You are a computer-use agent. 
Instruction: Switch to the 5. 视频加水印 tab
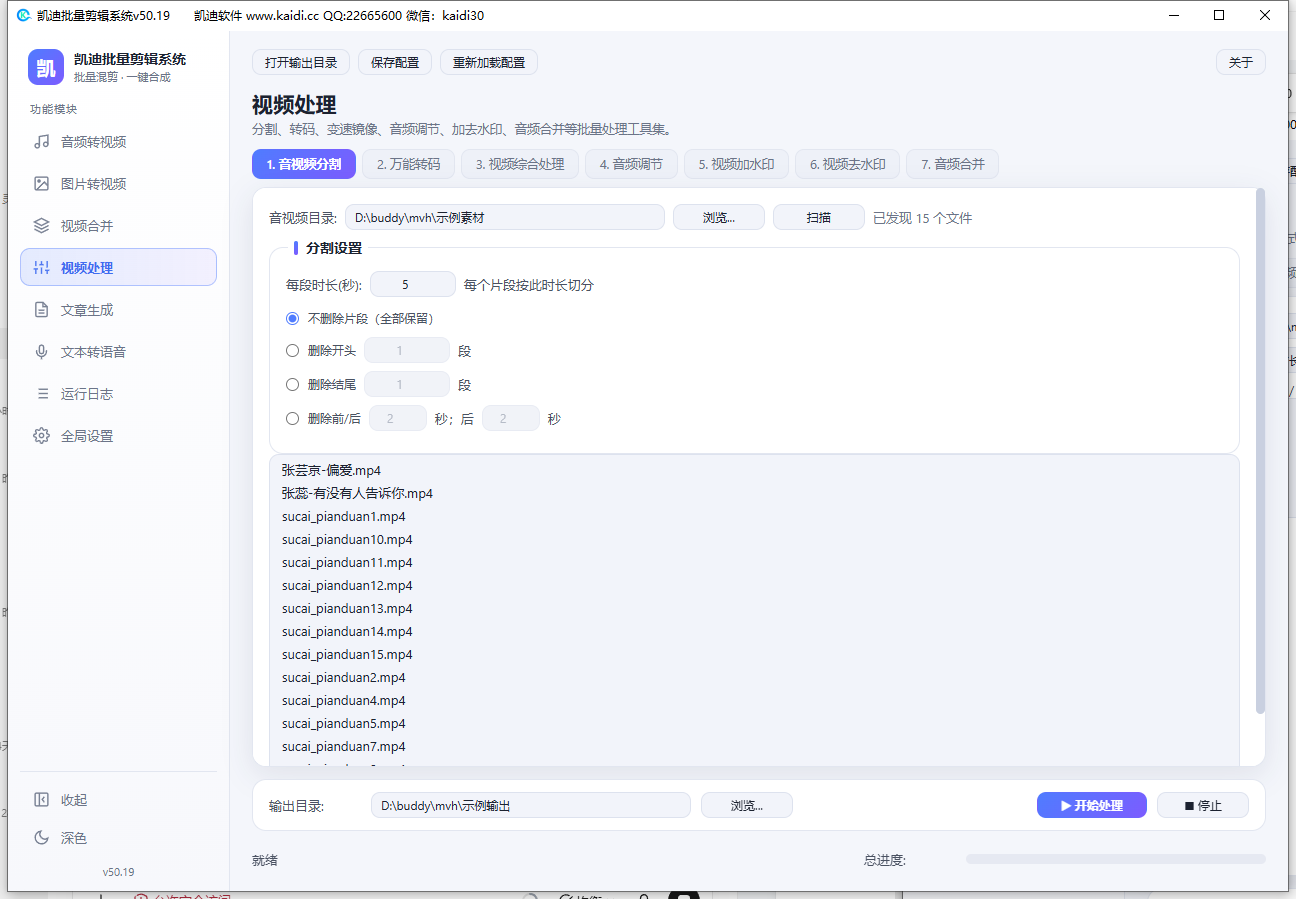click(736, 164)
